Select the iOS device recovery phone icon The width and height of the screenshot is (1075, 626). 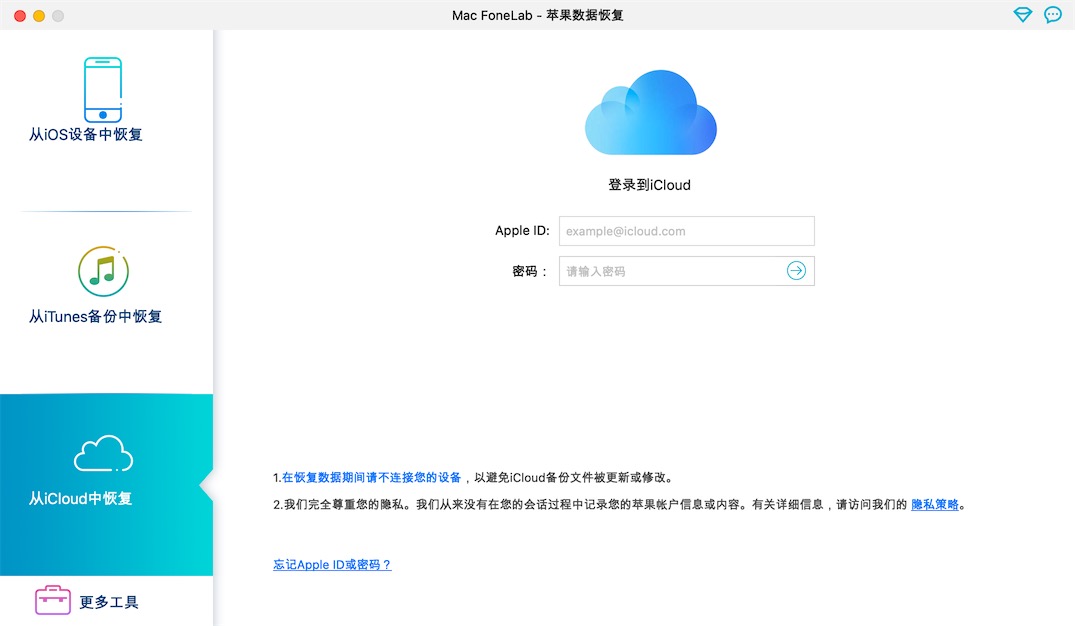103,89
